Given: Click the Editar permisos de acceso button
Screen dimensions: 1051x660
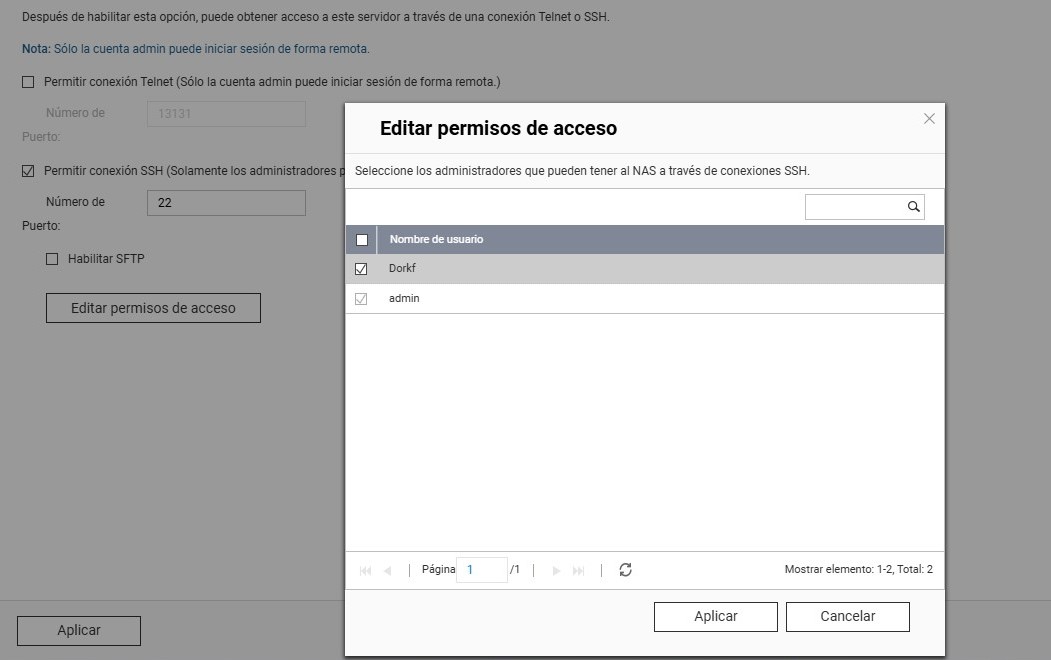Looking at the screenshot, I should point(153,308).
